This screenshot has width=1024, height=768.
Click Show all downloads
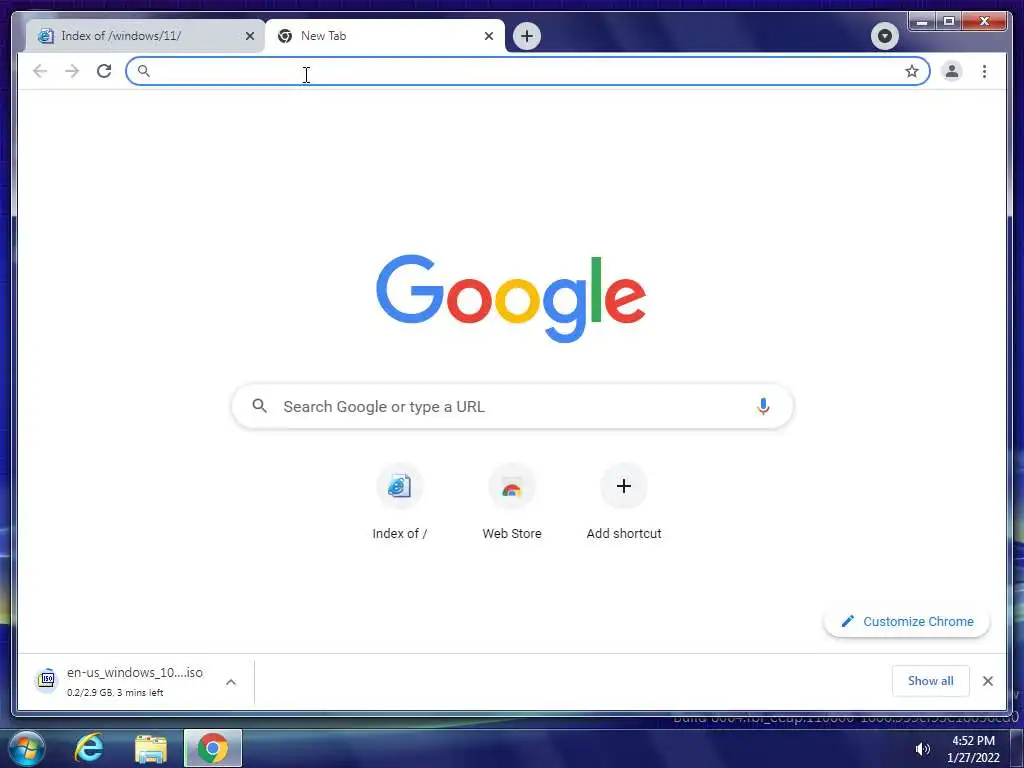[931, 680]
